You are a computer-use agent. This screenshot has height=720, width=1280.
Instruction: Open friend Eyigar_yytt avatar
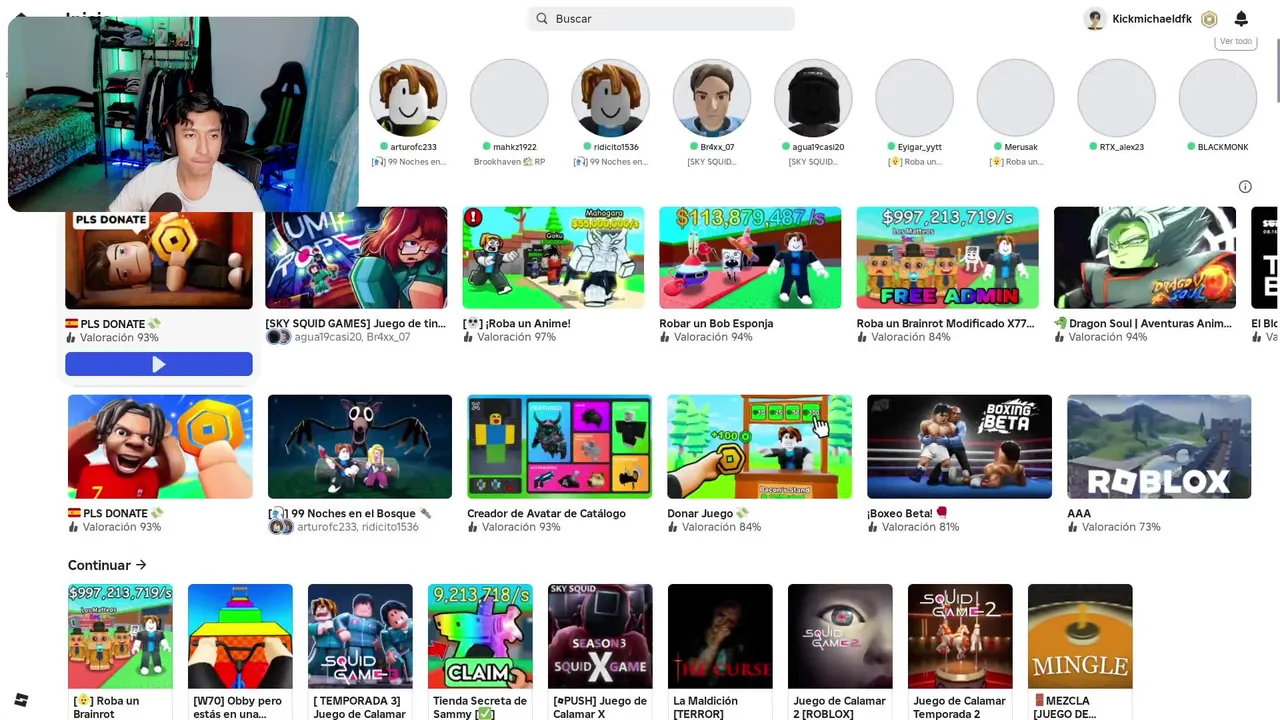click(x=914, y=98)
